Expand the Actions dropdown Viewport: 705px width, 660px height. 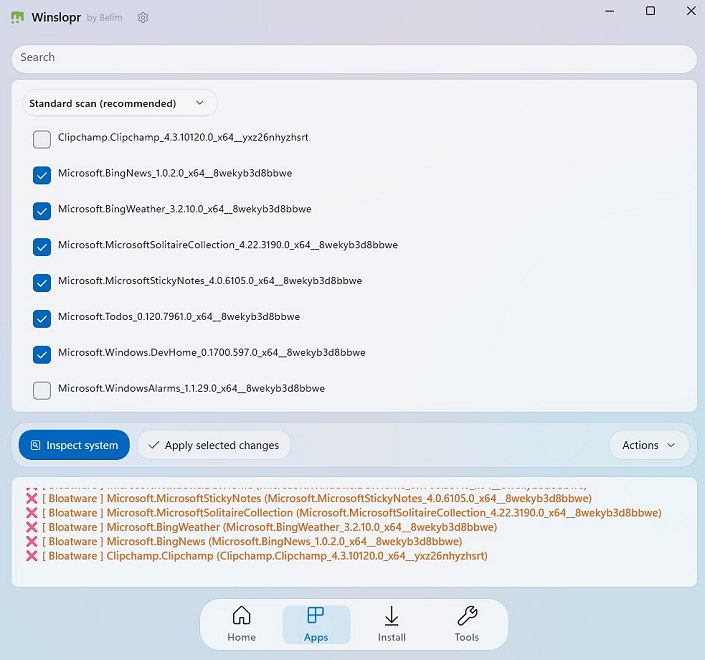coord(649,445)
